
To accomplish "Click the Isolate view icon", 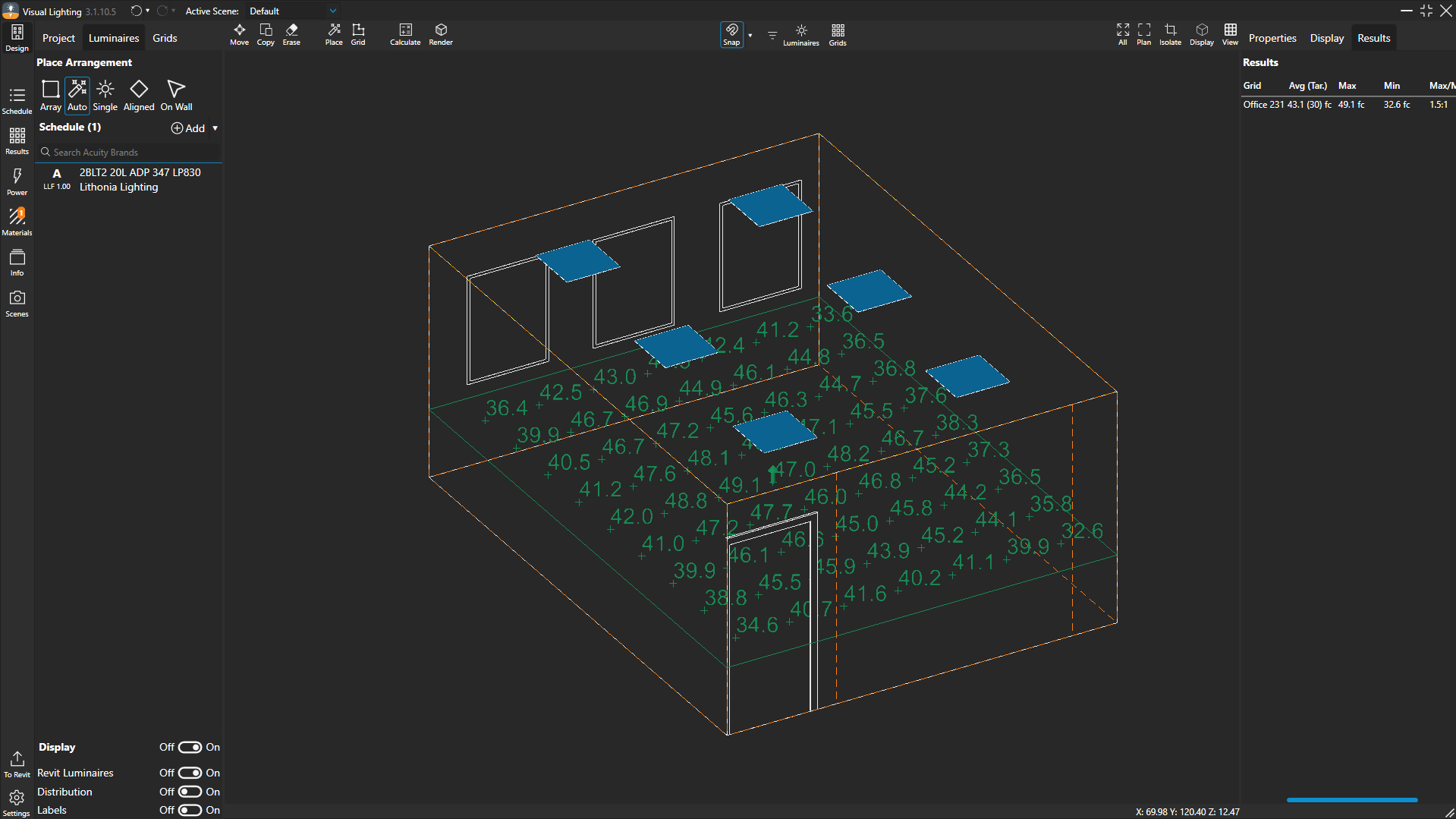I will tap(1169, 34).
